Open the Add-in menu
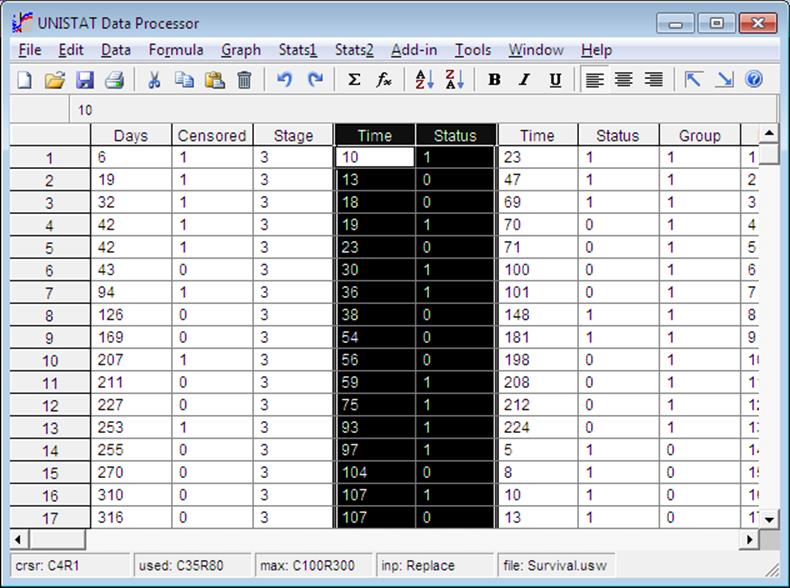The image size is (790, 588). pos(414,50)
